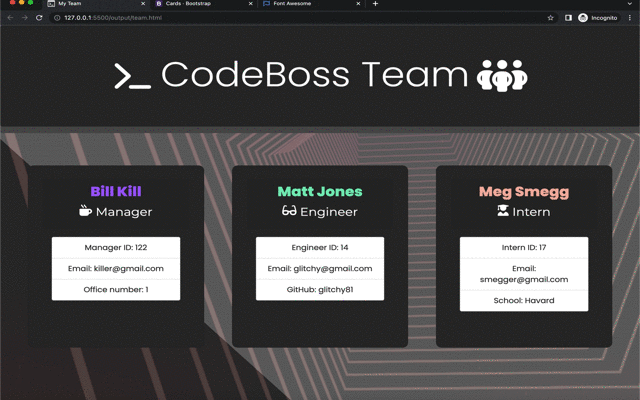Switch to the Cards - Bootstrap tab
This screenshot has height=400, width=640.
click(x=204, y=4)
